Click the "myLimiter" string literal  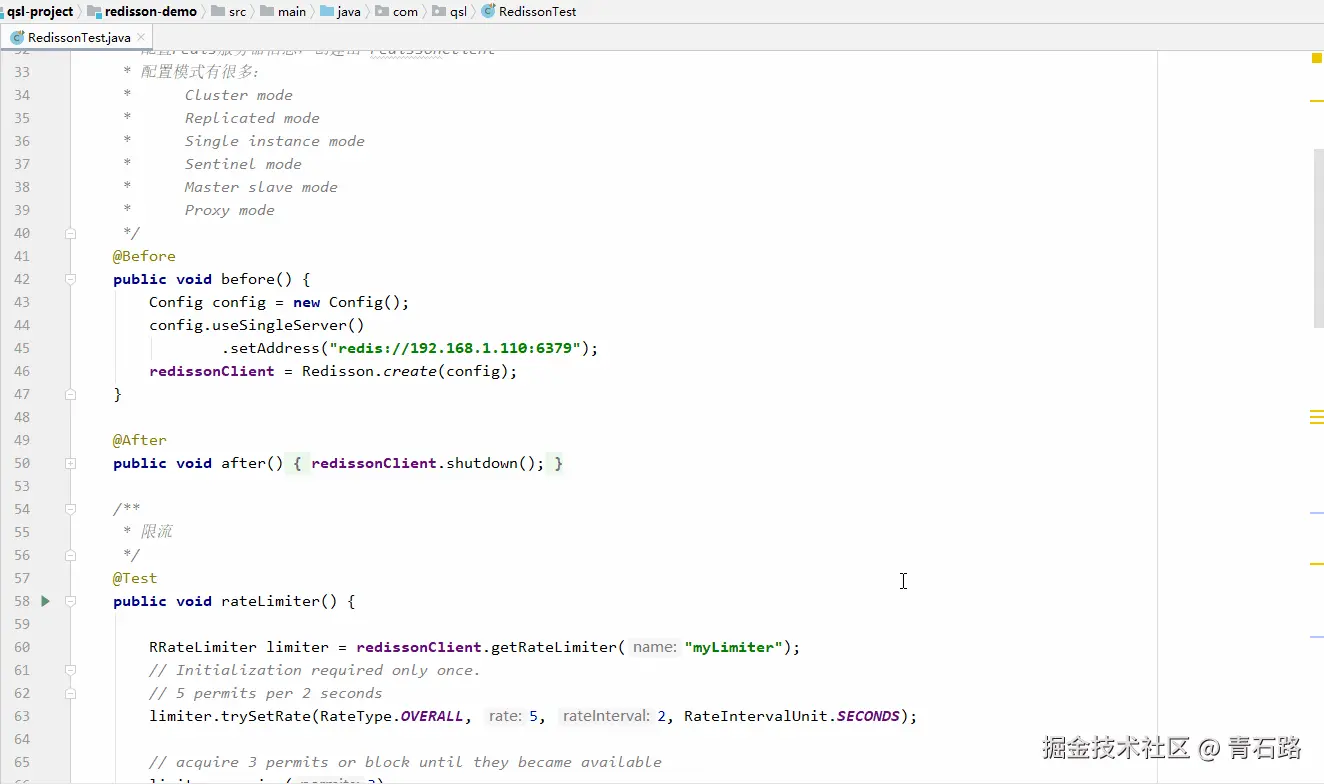(x=734, y=647)
